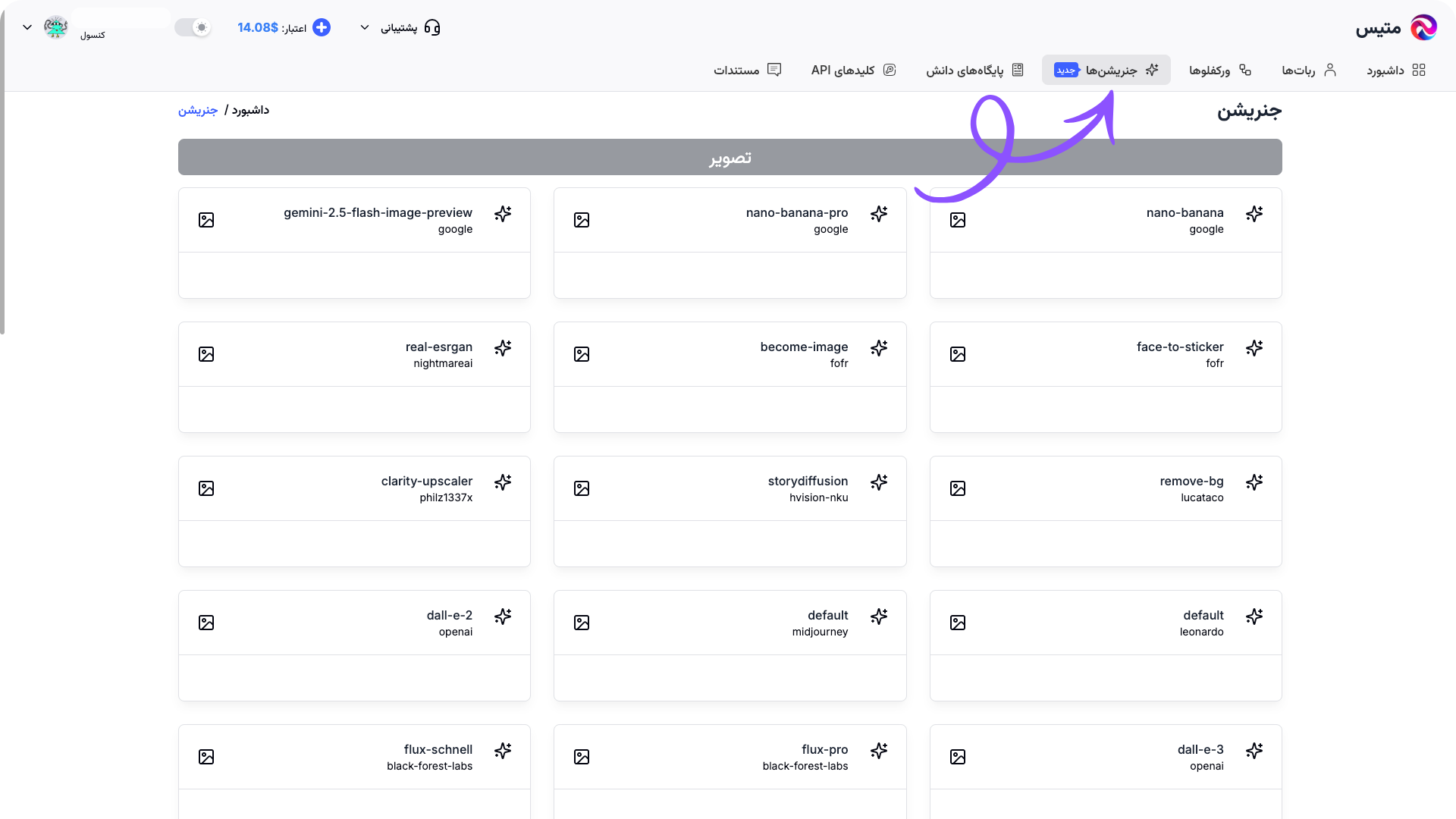Viewport: 1456px width, 819px height.
Task: Click the image icon on dall-e-2 card
Action: pyautogui.click(x=206, y=623)
